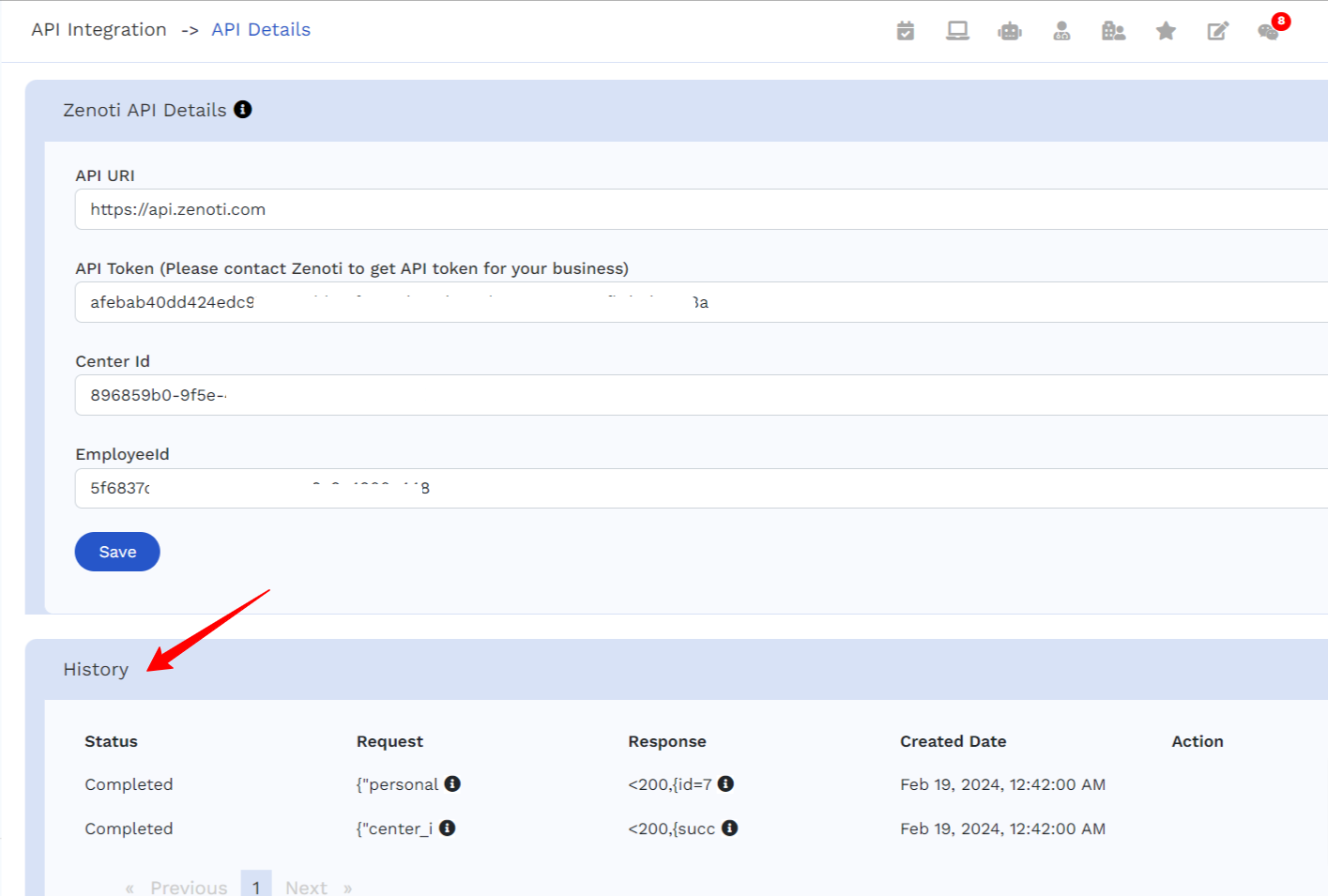
Task: Click the Action column header
Action: tap(1198, 741)
